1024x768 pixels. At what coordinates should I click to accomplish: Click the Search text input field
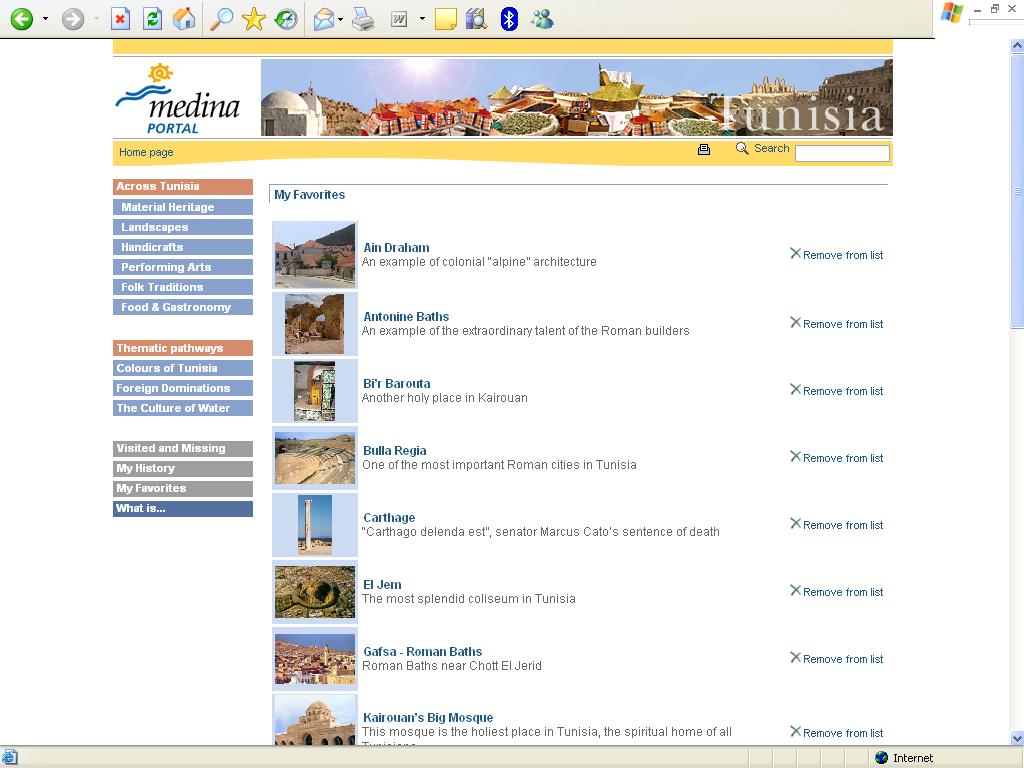coord(842,153)
